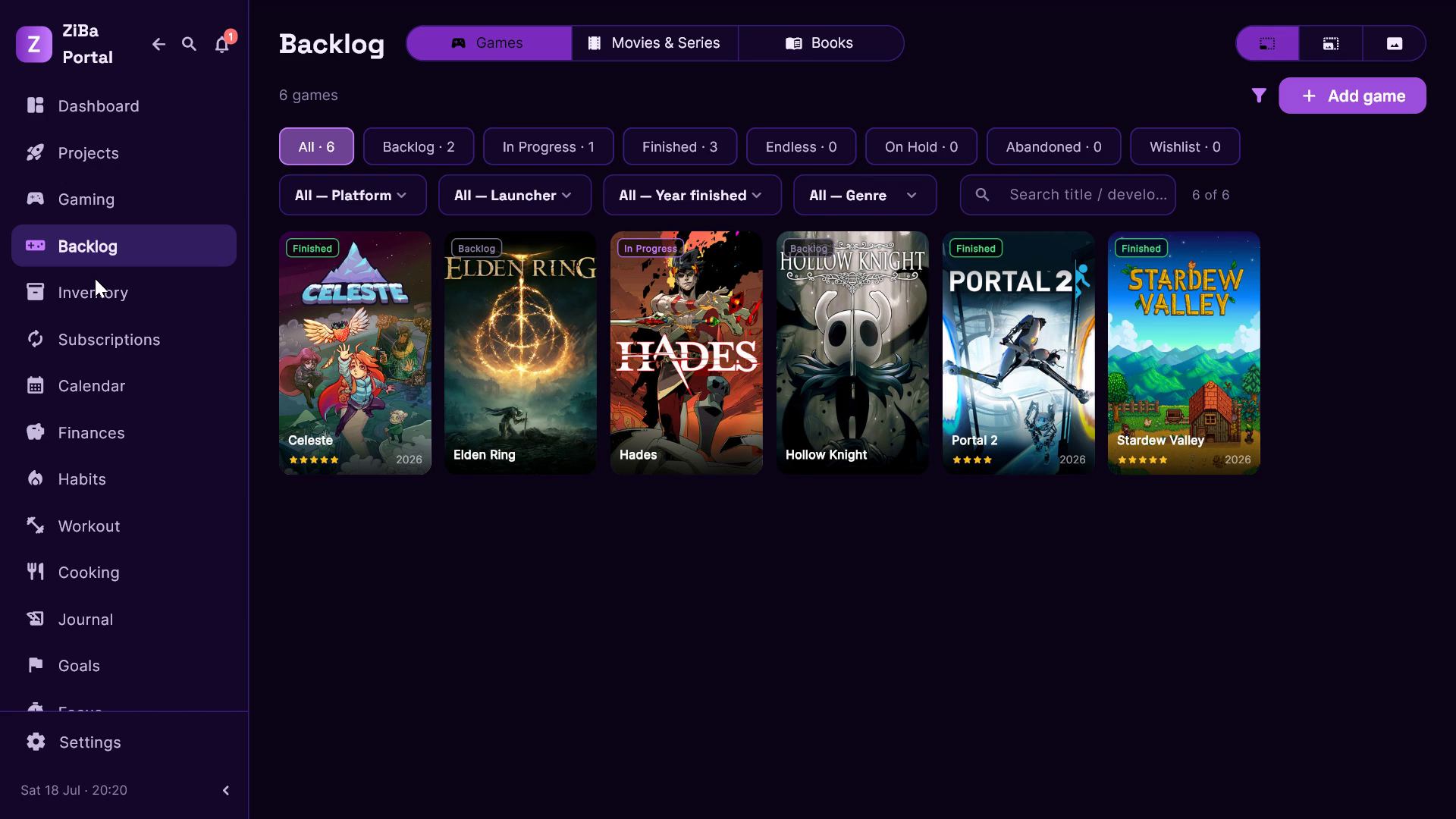Filter by Backlog · 2 status
Viewport: 1456px width, 819px height.
419,146
